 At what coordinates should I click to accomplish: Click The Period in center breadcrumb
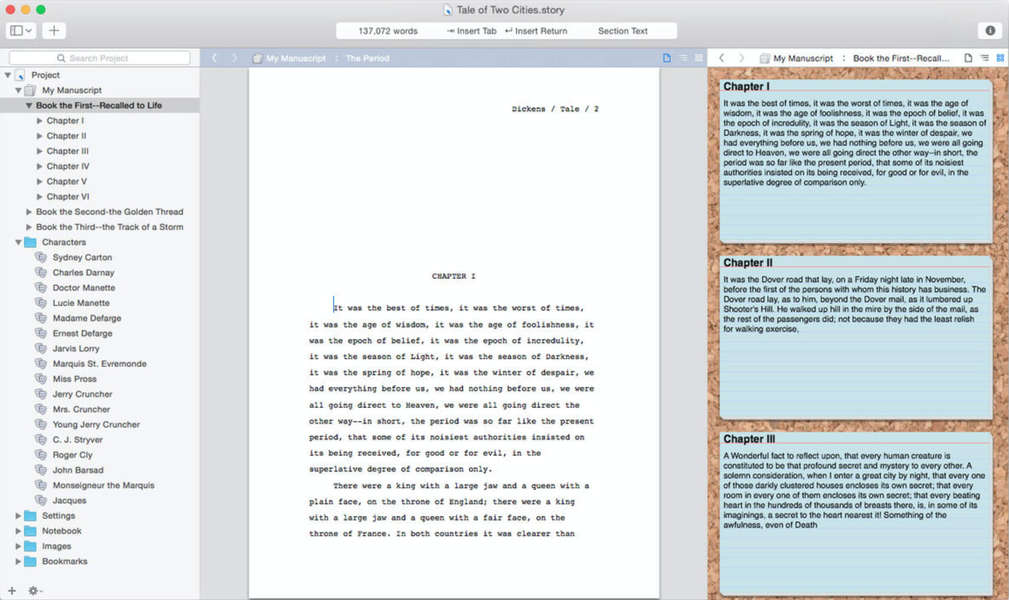click(367, 59)
